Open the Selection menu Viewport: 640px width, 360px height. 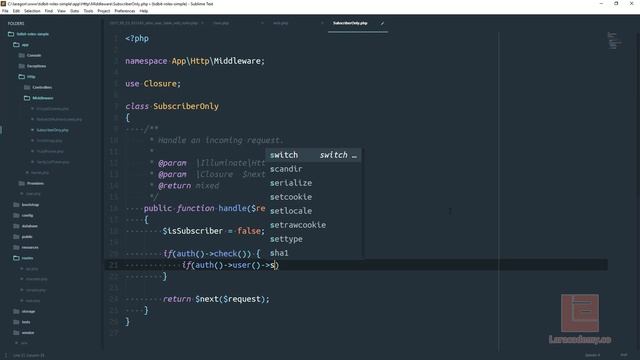coord(32,11)
